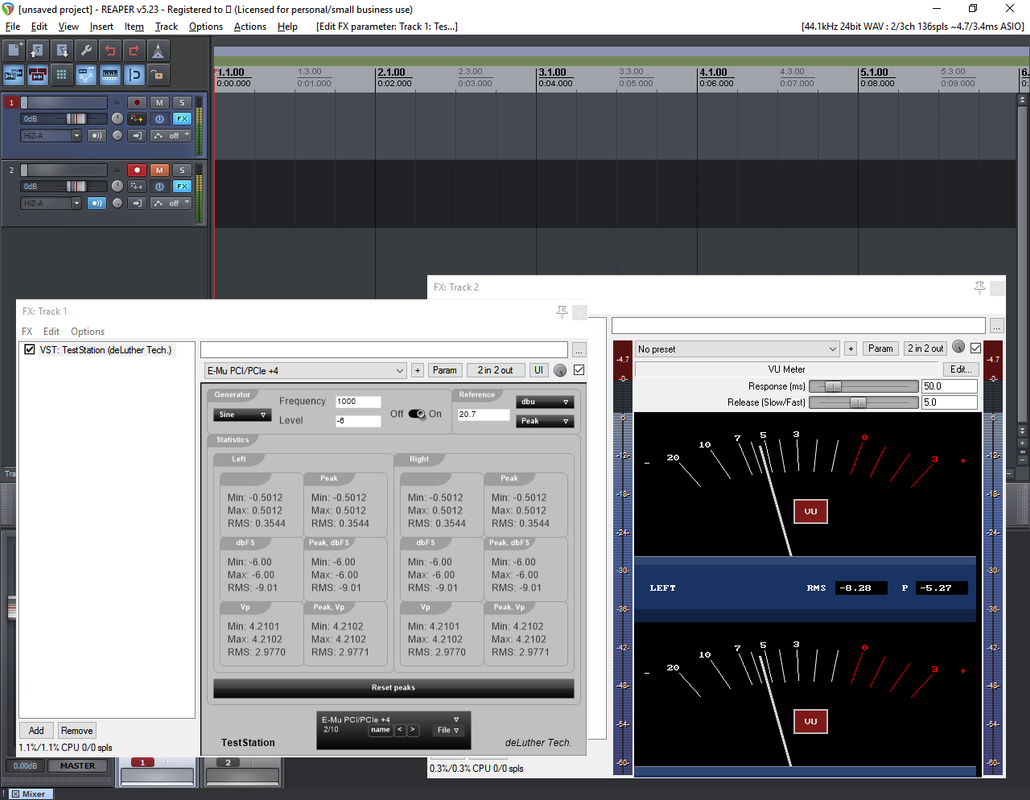Toggle the item grouping toolbar icon
This screenshot has width=1030, height=800.
pyautogui.click(x=37, y=75)
